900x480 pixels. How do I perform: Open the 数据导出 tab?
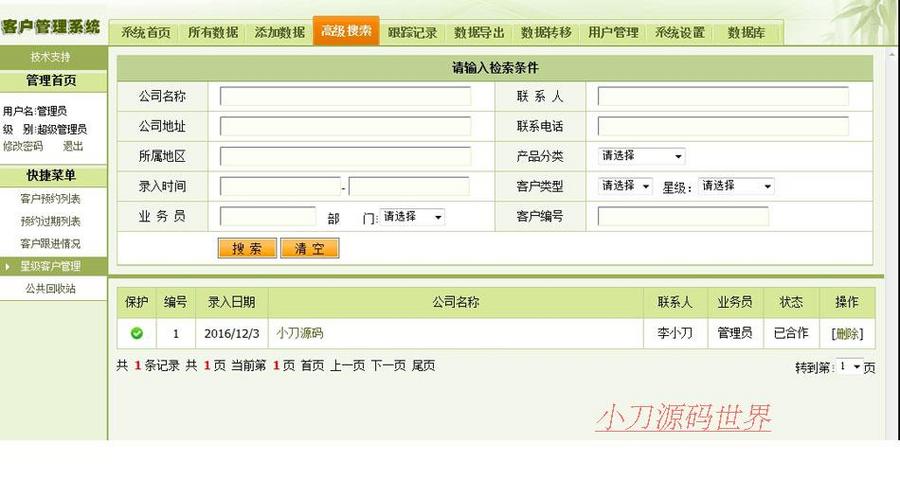(x=479, y=33)
